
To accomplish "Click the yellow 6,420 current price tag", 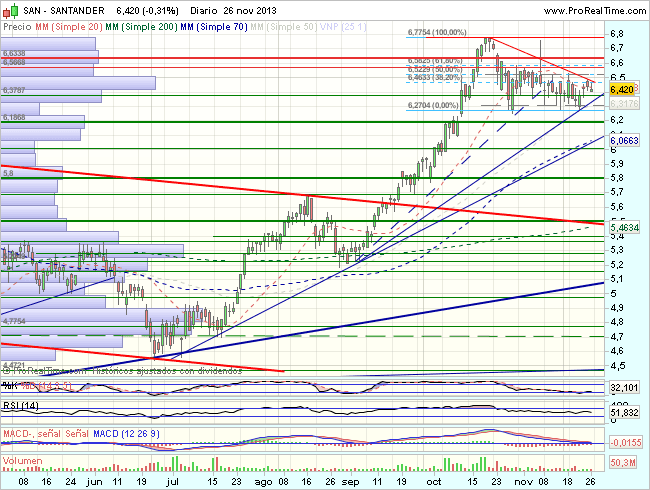I will (622, 90).
